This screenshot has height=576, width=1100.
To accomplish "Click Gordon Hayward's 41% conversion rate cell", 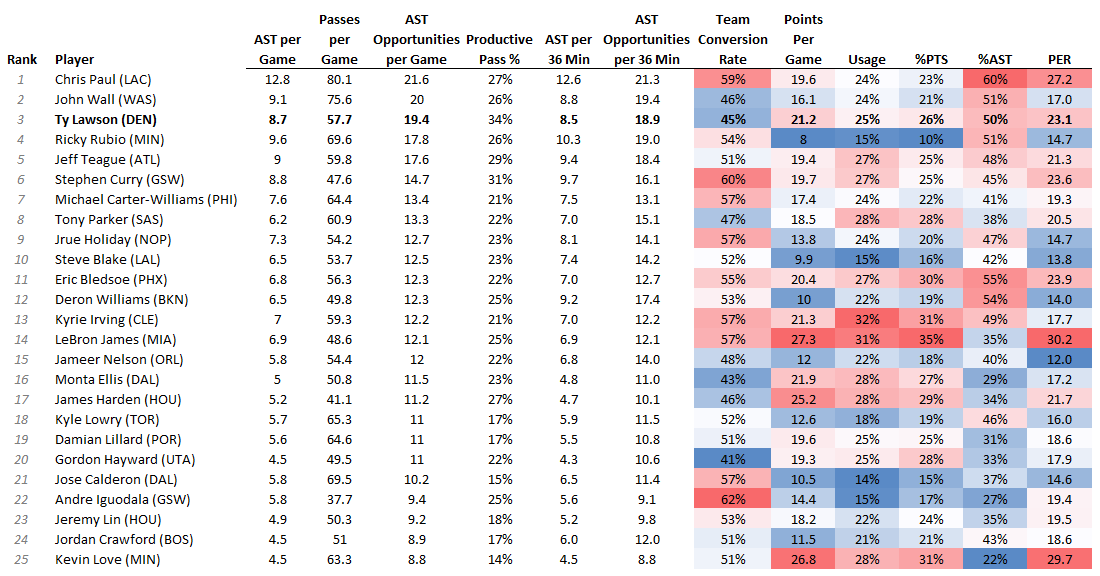I will coord(733,460).
